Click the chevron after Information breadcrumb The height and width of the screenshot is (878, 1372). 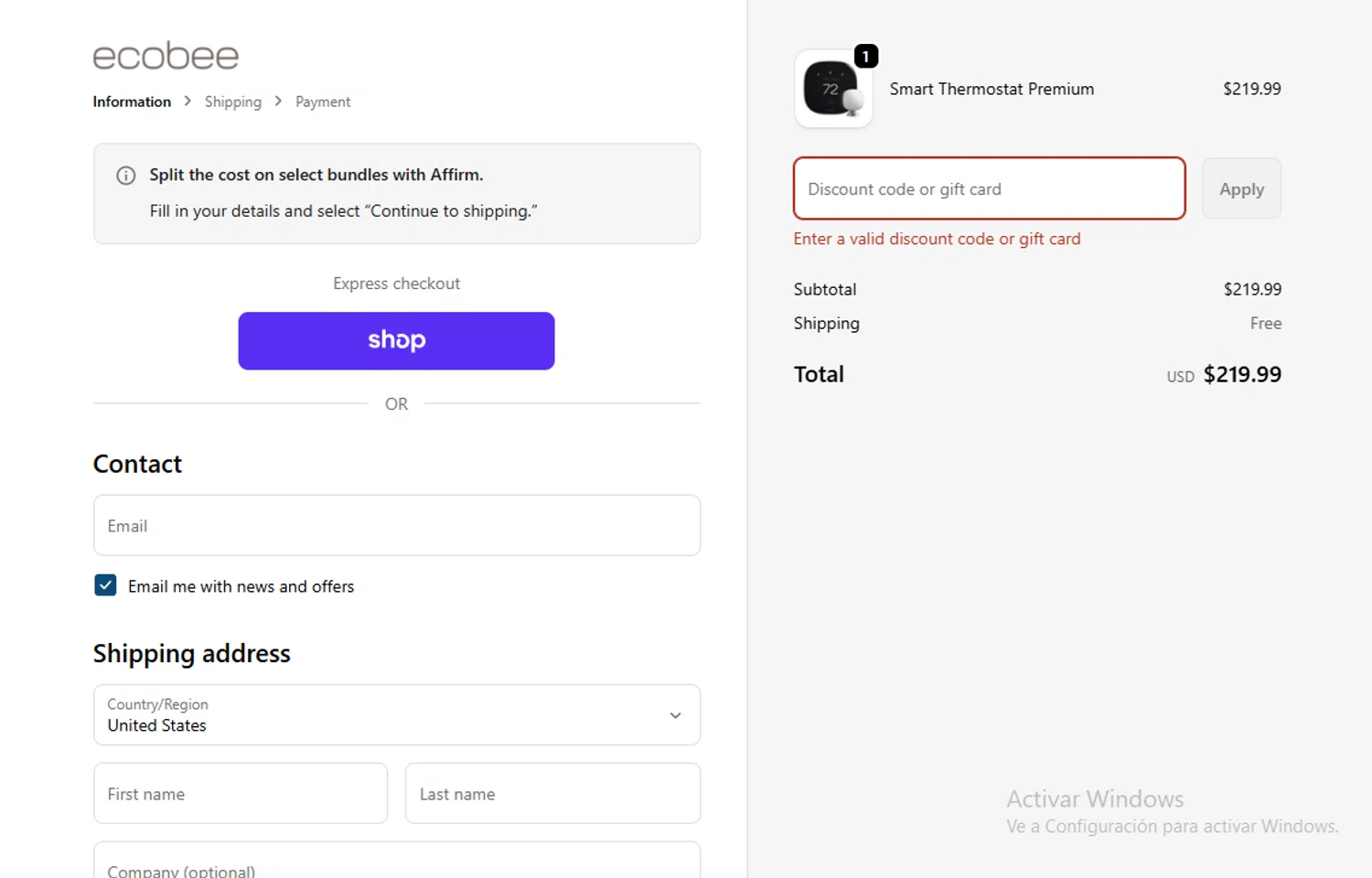(x=188, y=102)
